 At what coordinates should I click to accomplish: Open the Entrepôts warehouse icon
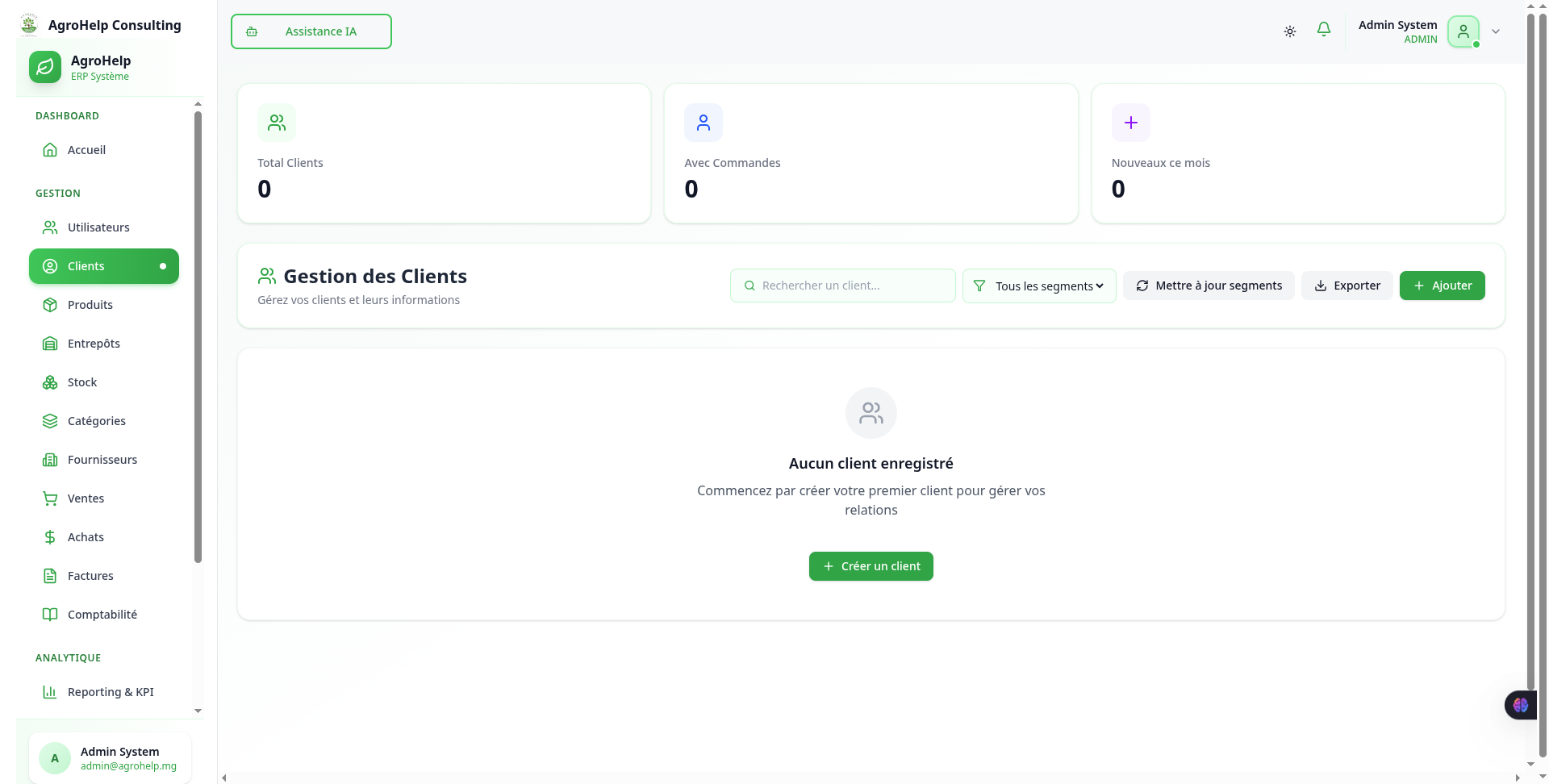50,344
